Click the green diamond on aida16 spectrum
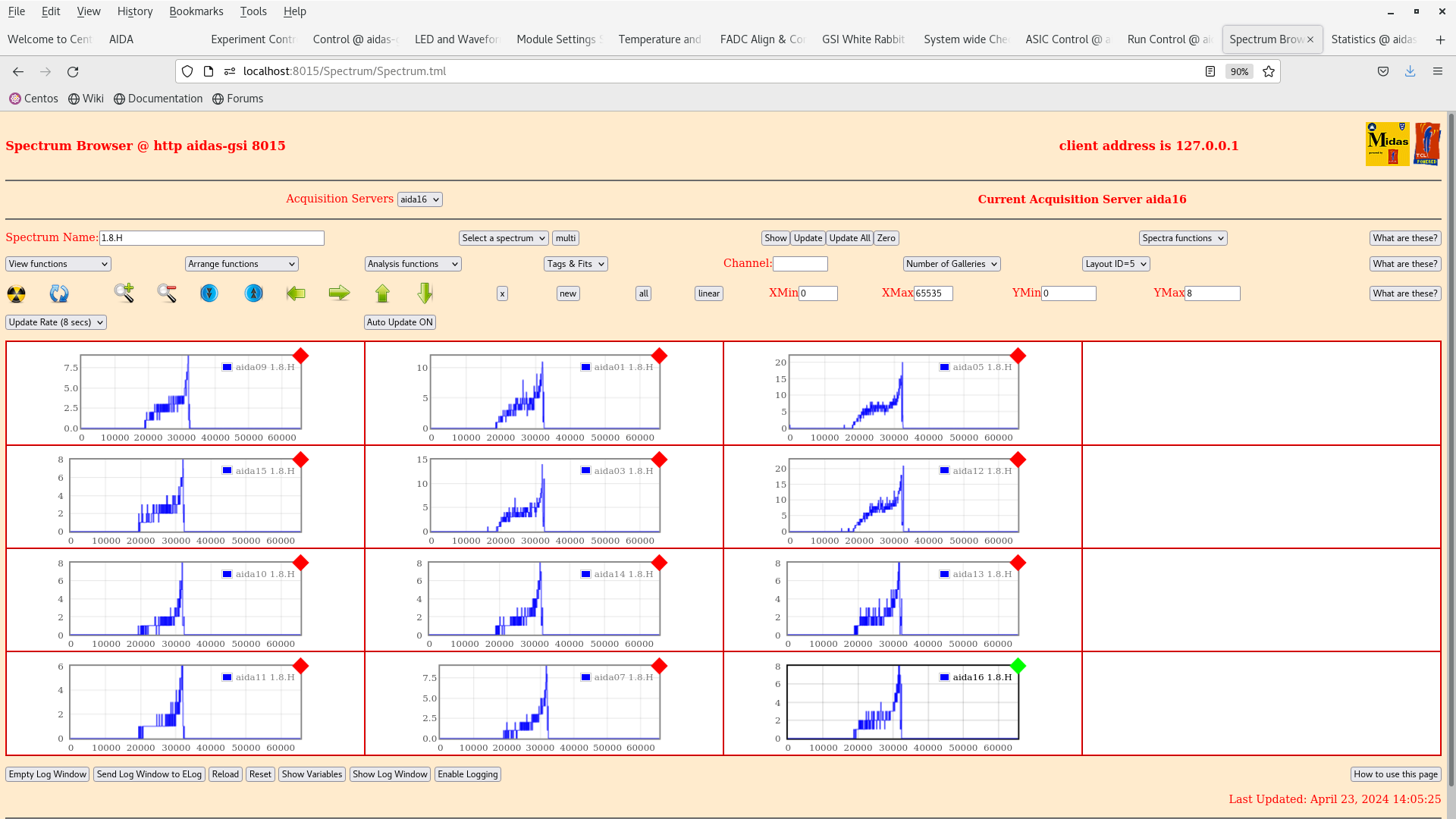Image resolution: width=1456 pixels, height=819 pixels. (1018, 666)
